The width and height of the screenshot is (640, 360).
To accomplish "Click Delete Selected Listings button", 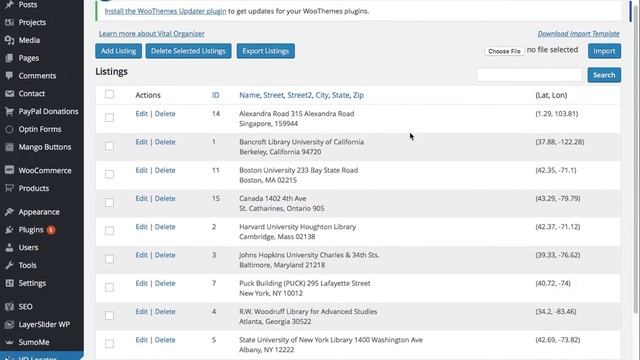I will pos(188,51).
